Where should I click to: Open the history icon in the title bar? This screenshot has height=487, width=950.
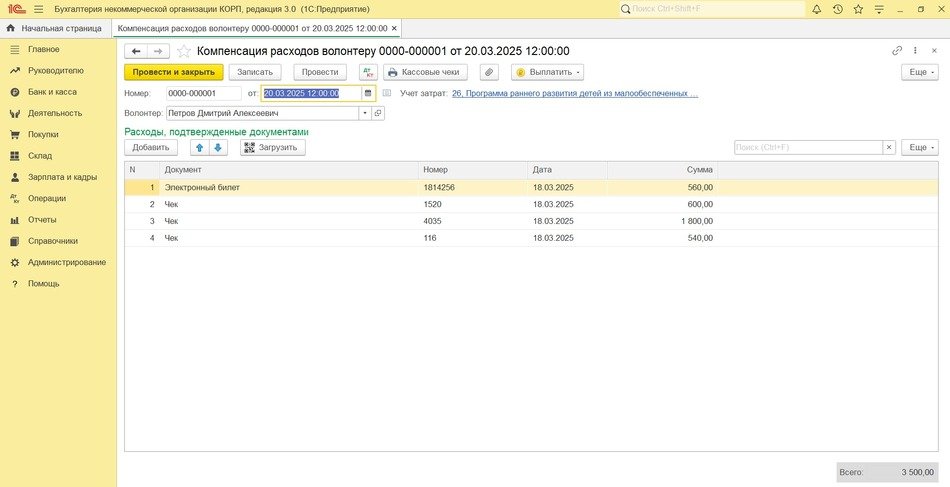tap(837, 9)
